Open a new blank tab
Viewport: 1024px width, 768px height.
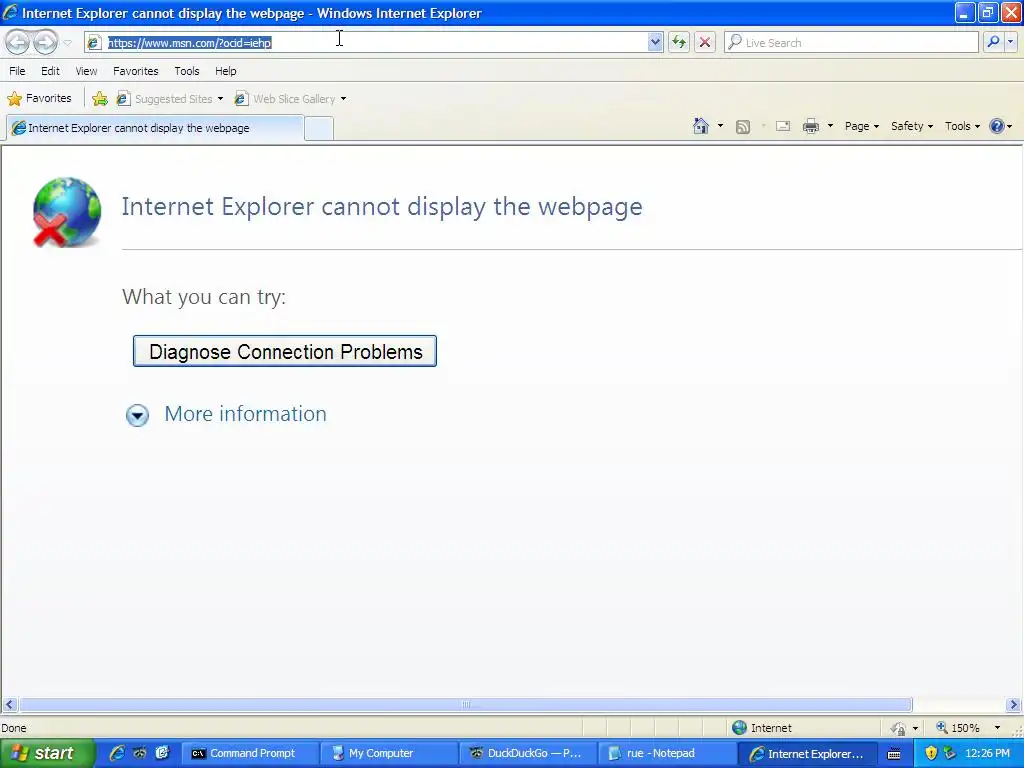point(319,128)
